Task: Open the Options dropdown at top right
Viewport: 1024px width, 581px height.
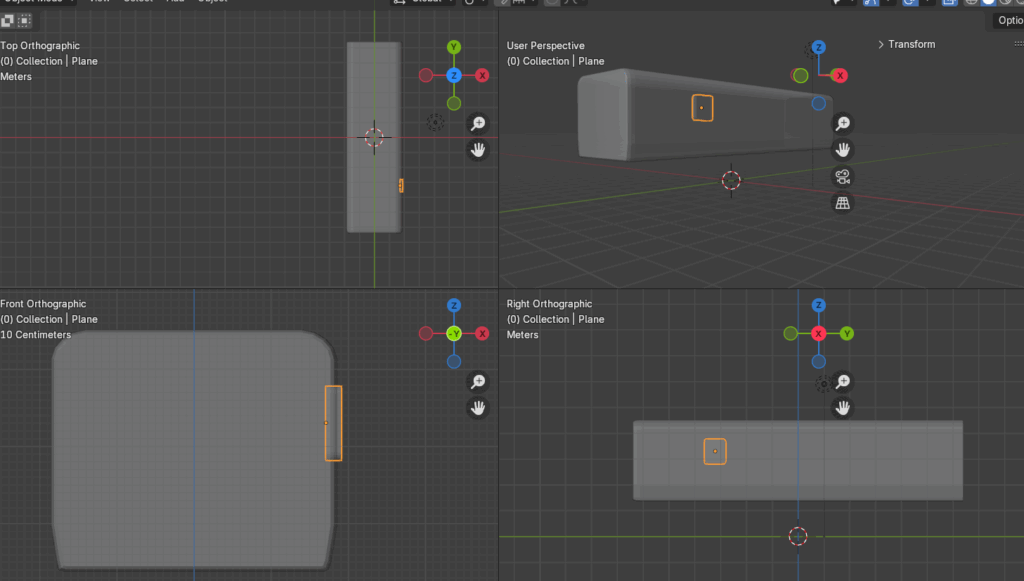Action: click(1008, 20)
